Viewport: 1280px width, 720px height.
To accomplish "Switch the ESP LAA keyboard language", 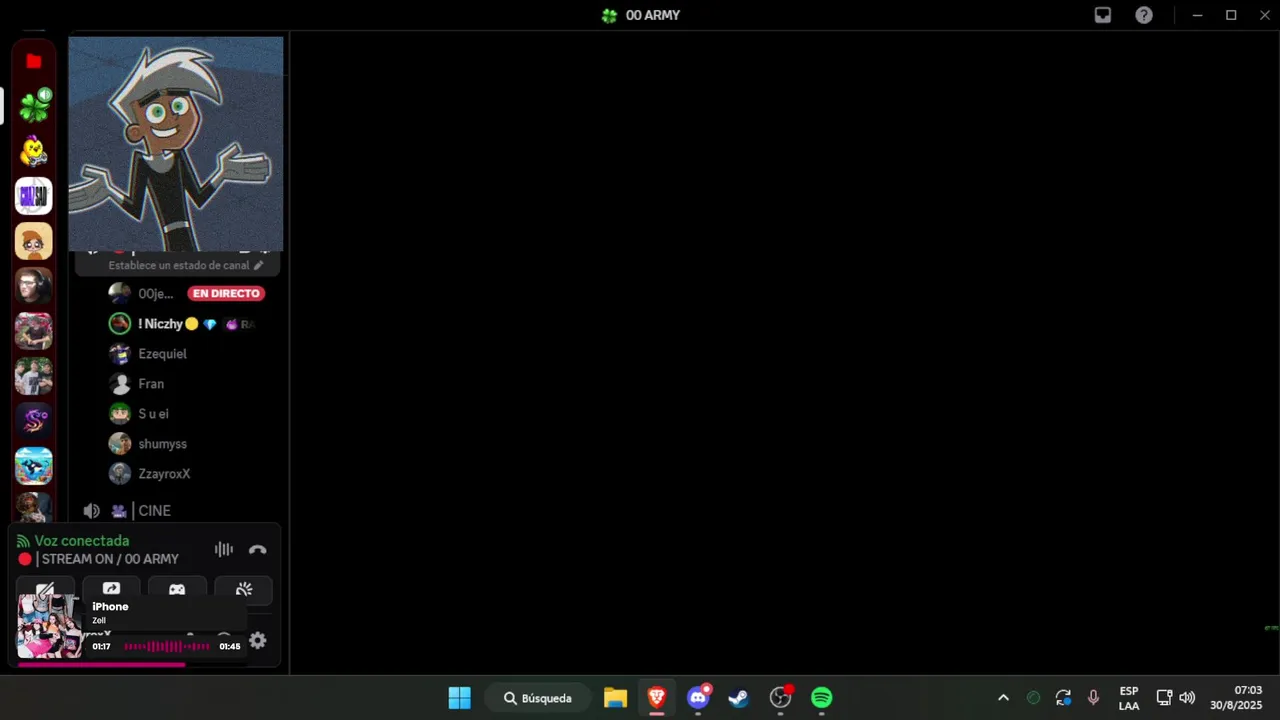I will click(x=1129, y=698).
